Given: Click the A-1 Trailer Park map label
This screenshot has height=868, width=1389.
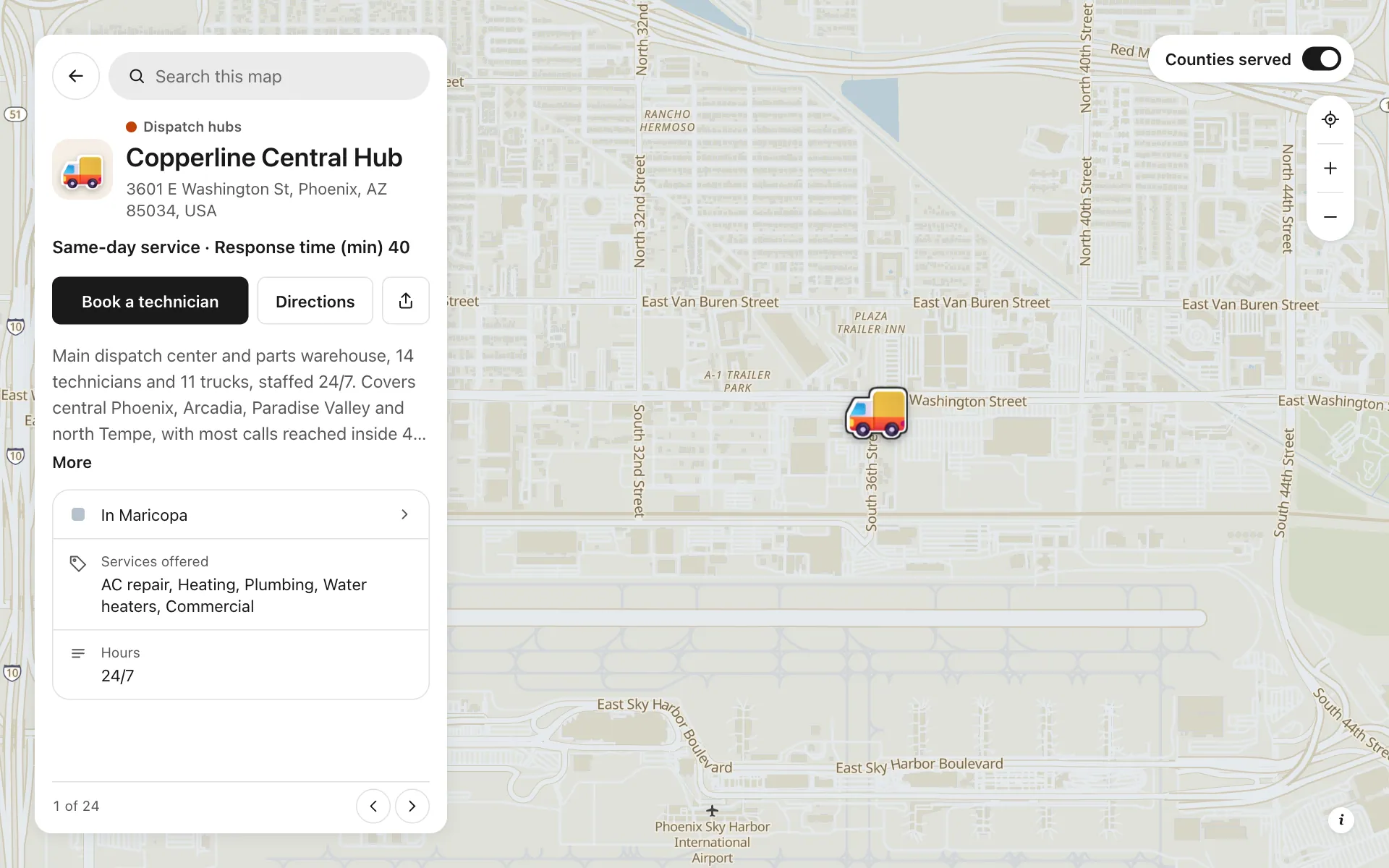Looking at the screenshot, I should pos(737,381).
